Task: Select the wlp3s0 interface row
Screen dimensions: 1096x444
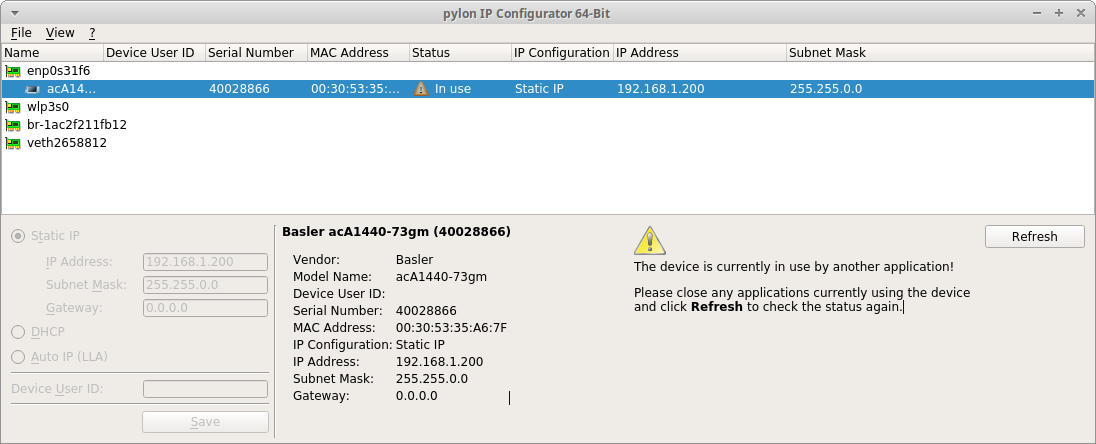Action: [x=548, y=107]
